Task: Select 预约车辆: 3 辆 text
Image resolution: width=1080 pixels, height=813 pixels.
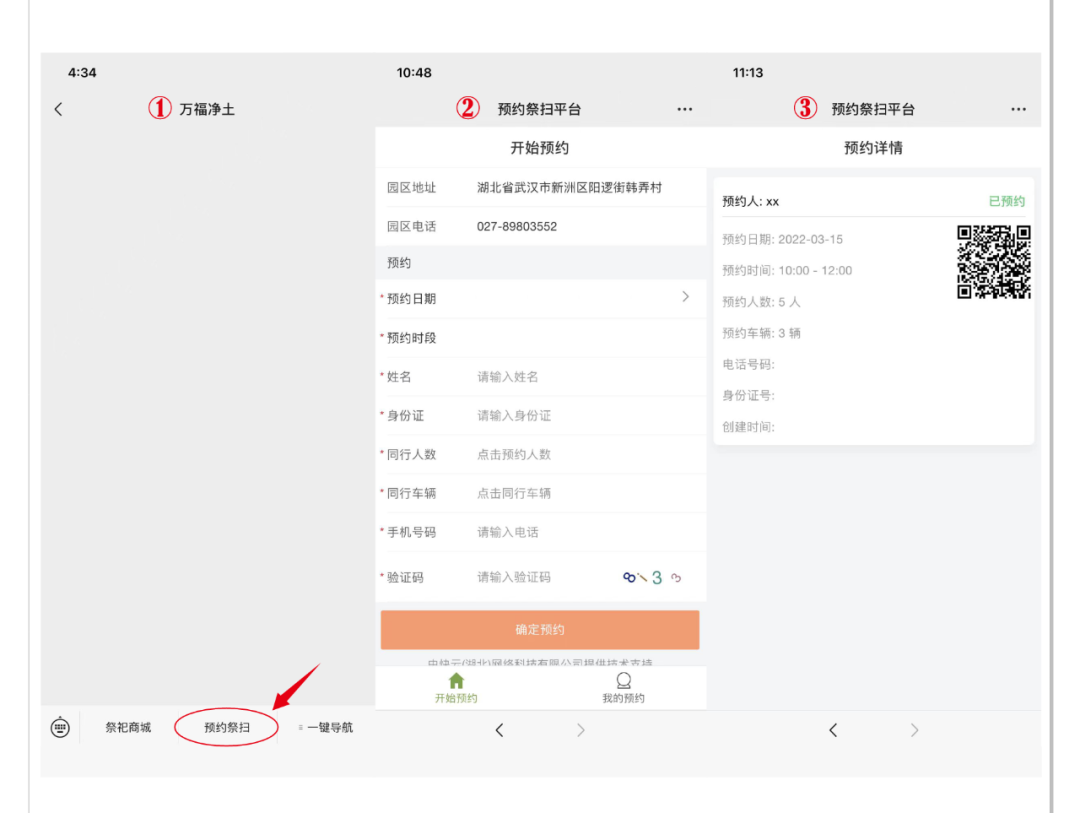Action: pyautogui.click(x=761, y=333)
